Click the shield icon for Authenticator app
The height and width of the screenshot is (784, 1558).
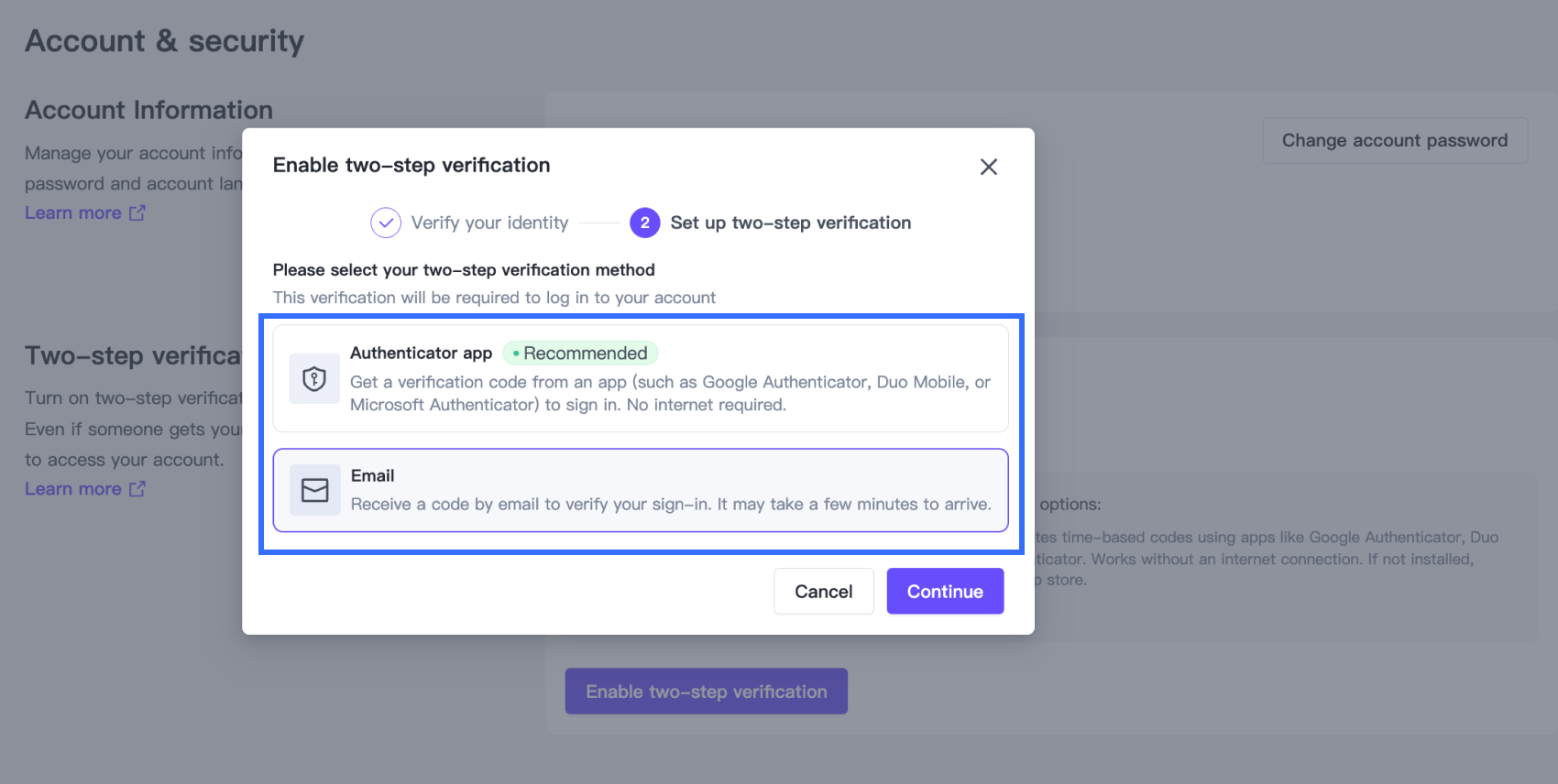[x=314, y=378]
